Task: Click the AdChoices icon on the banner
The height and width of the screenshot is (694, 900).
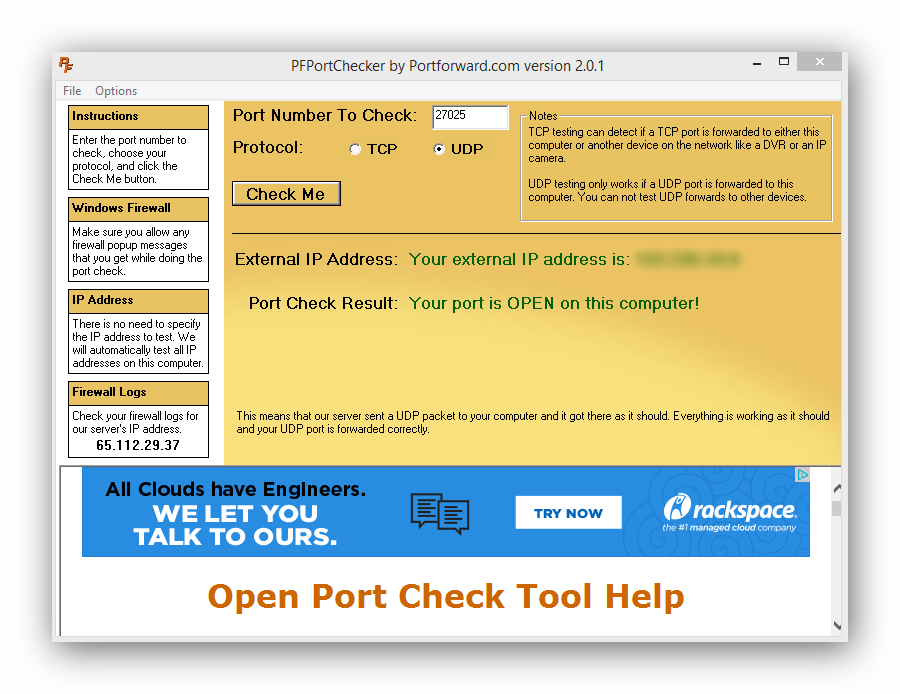Action: click(x=802, y=475)
